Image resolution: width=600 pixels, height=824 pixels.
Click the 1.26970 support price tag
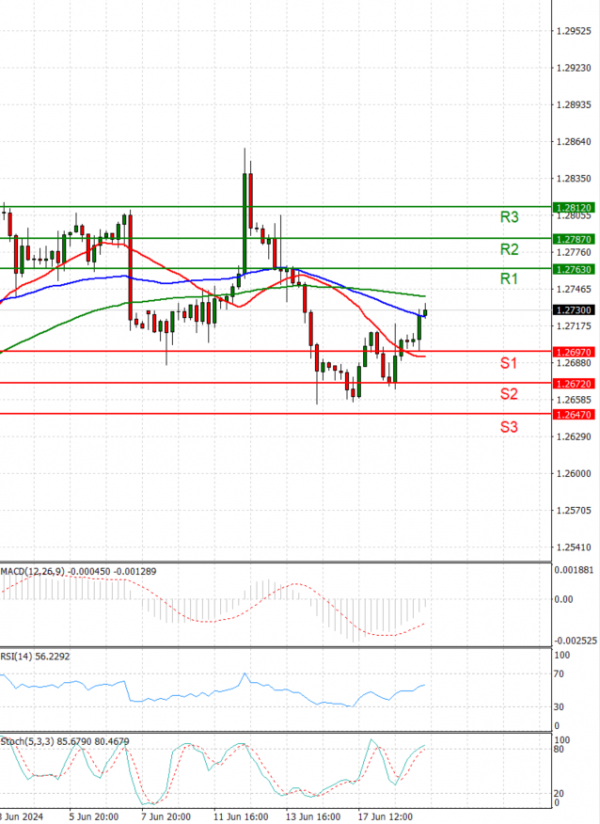(574, 352)
